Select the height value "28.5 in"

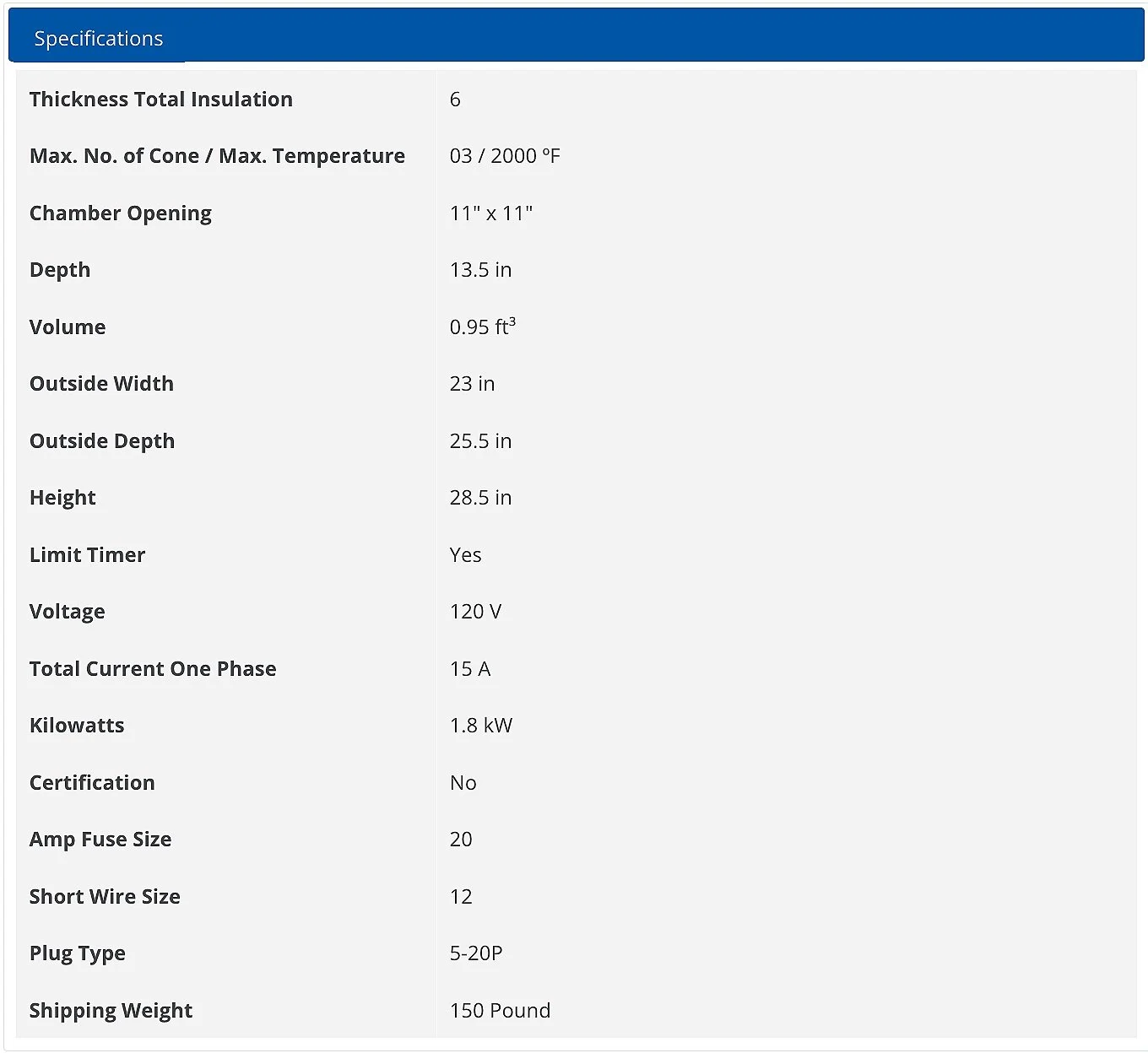pos(480,498)
